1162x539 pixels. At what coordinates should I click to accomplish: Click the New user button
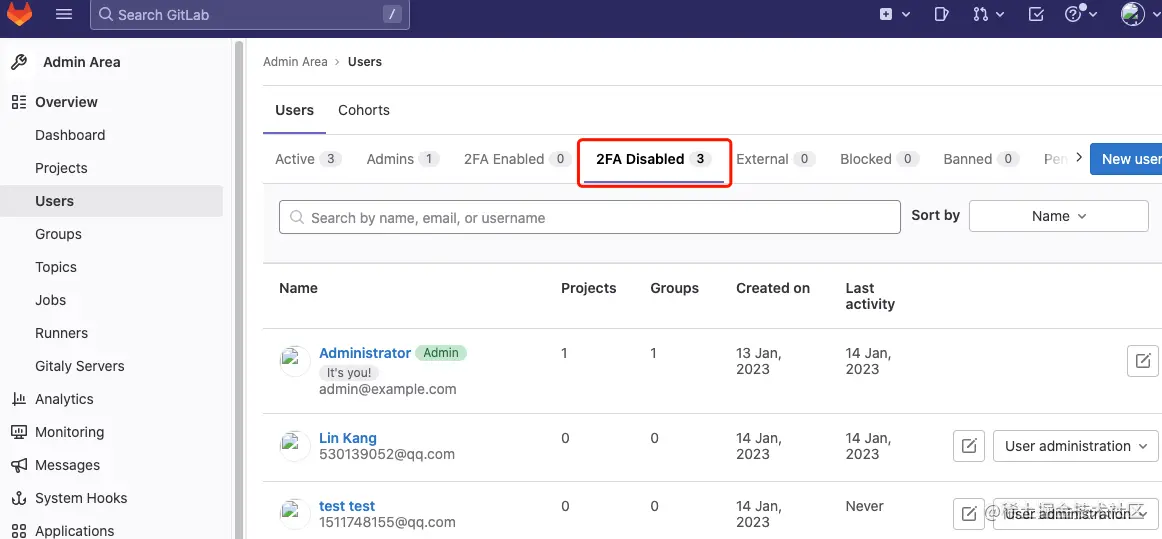click(x=1130, y=159)
